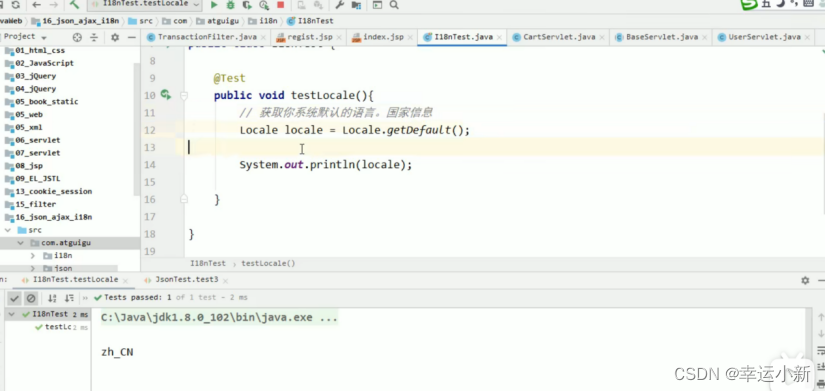Switch to index.jsp editor tab
Screen dimensions: 826x392
(383, 37)
